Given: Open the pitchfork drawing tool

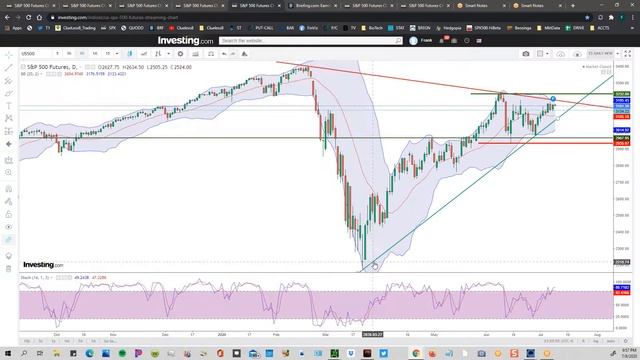Looking at the screenshot, I should point(9,80).
